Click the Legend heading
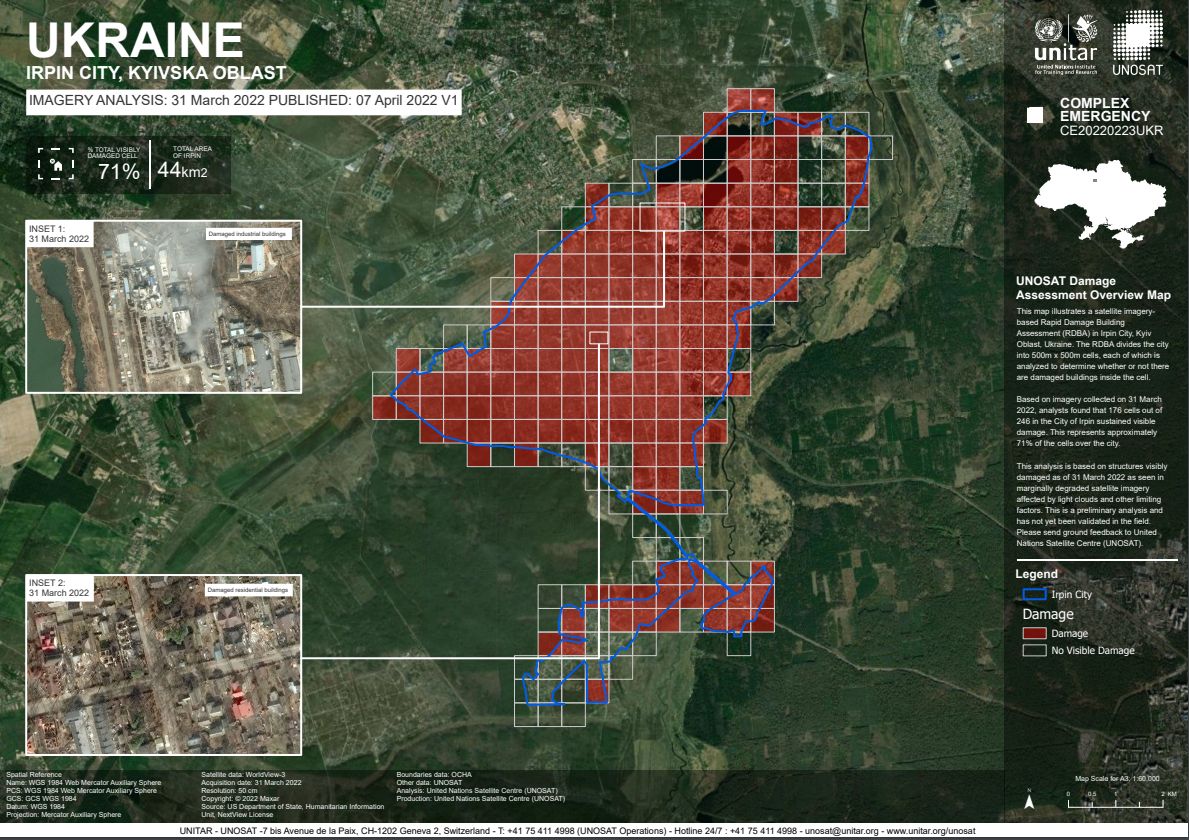1189x840 pixels. click(1036, 574)
